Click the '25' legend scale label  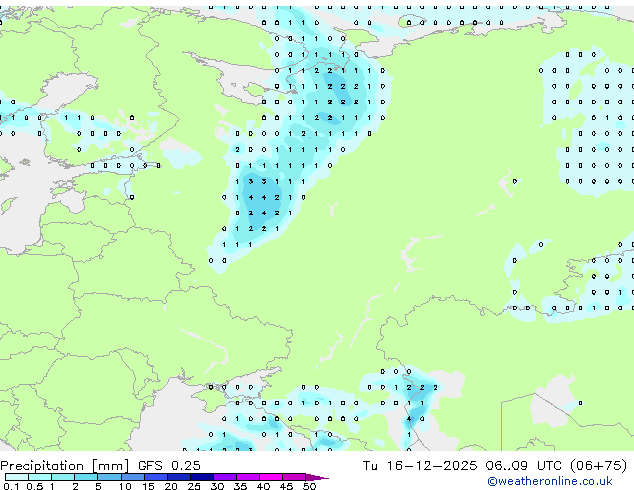pyautogui.click(x=194, y=486)
